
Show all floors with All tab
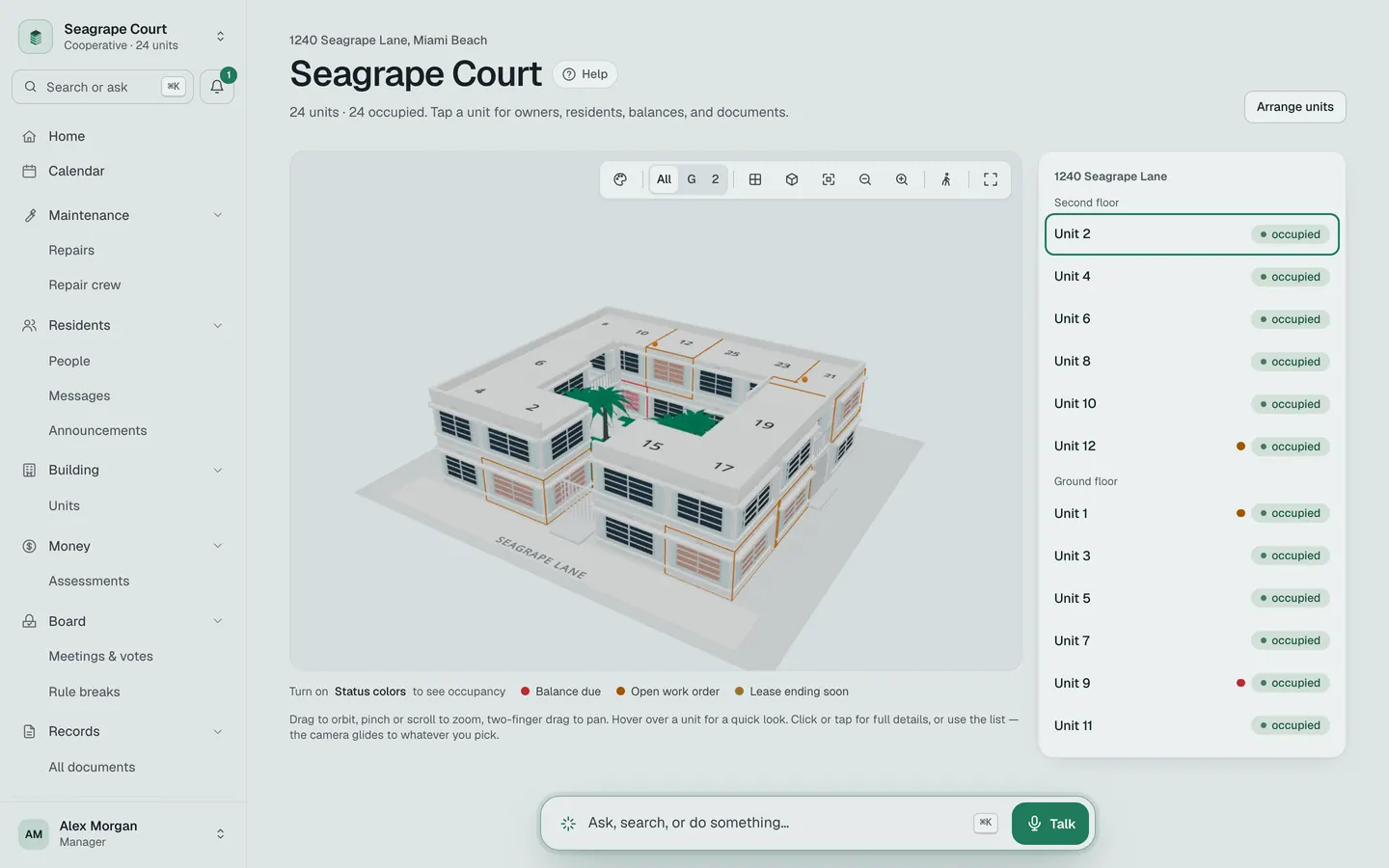coord(664,179)
